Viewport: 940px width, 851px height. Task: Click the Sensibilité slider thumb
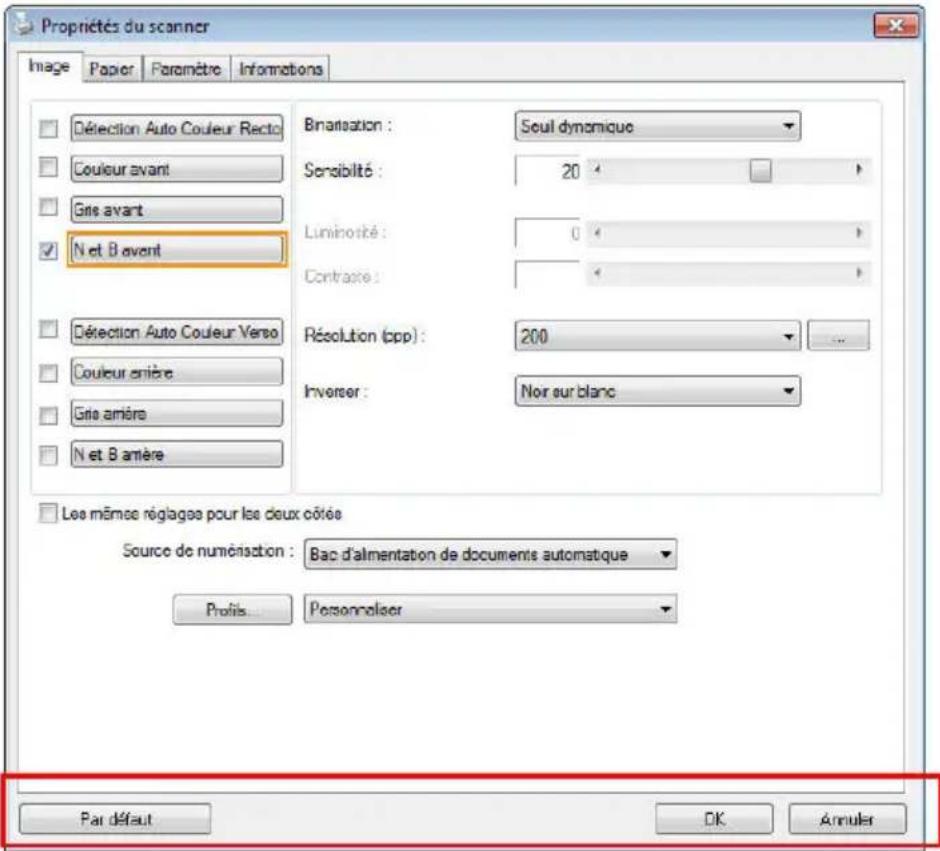coord(760,171)
